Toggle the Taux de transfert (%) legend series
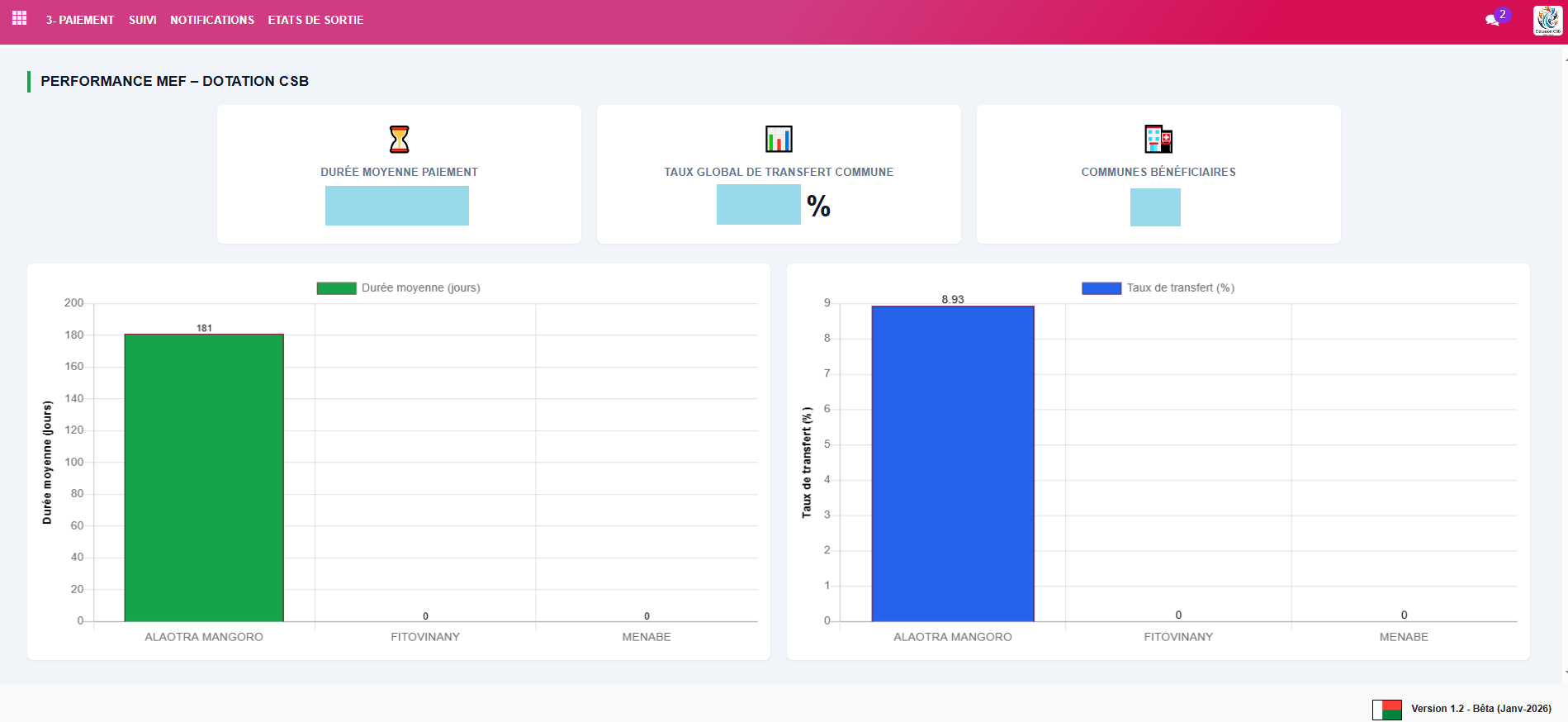The height and width of the screenshot is (722, 1568). point(1158,288)
